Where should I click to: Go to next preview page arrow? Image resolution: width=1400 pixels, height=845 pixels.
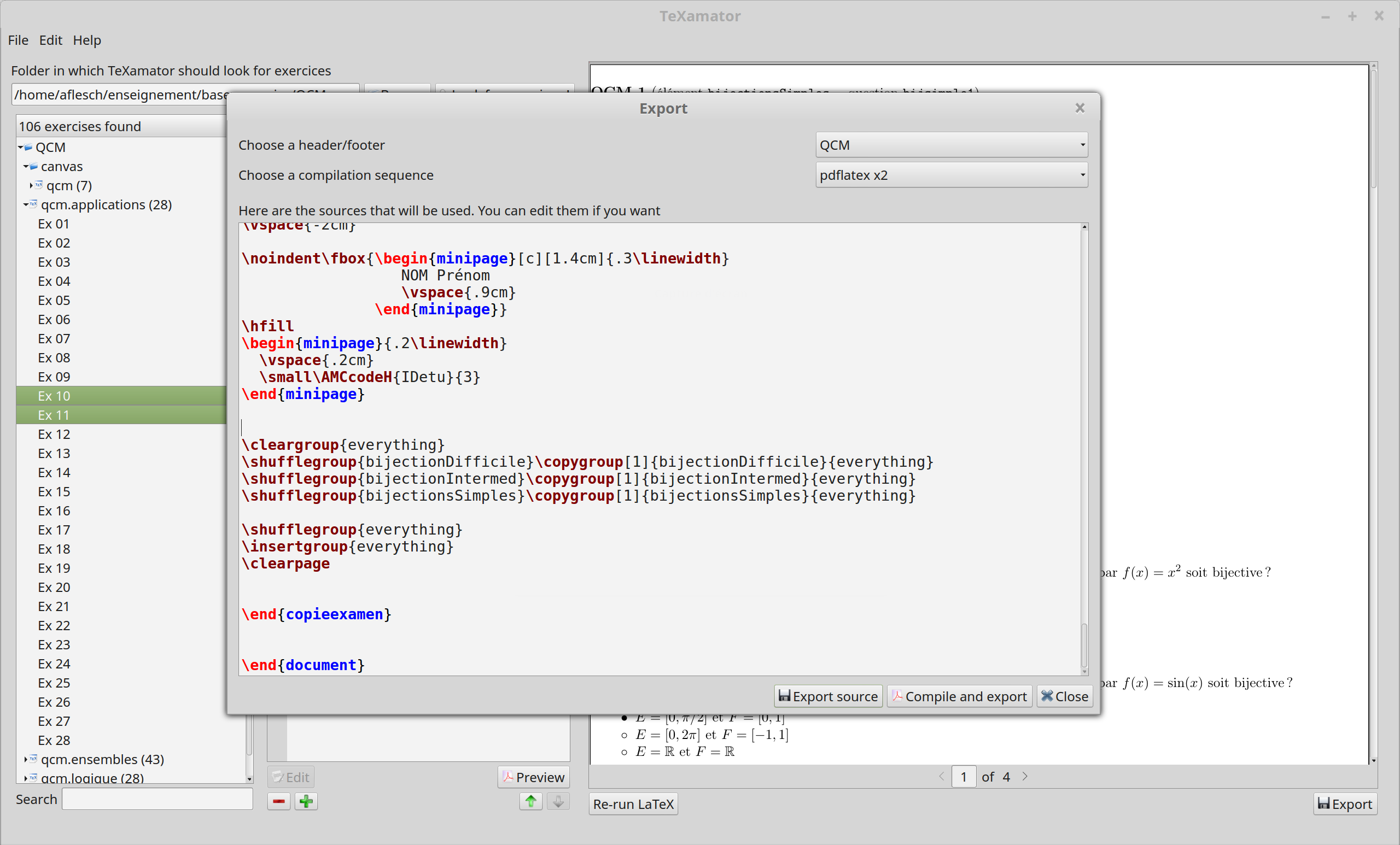[1025, 776]
